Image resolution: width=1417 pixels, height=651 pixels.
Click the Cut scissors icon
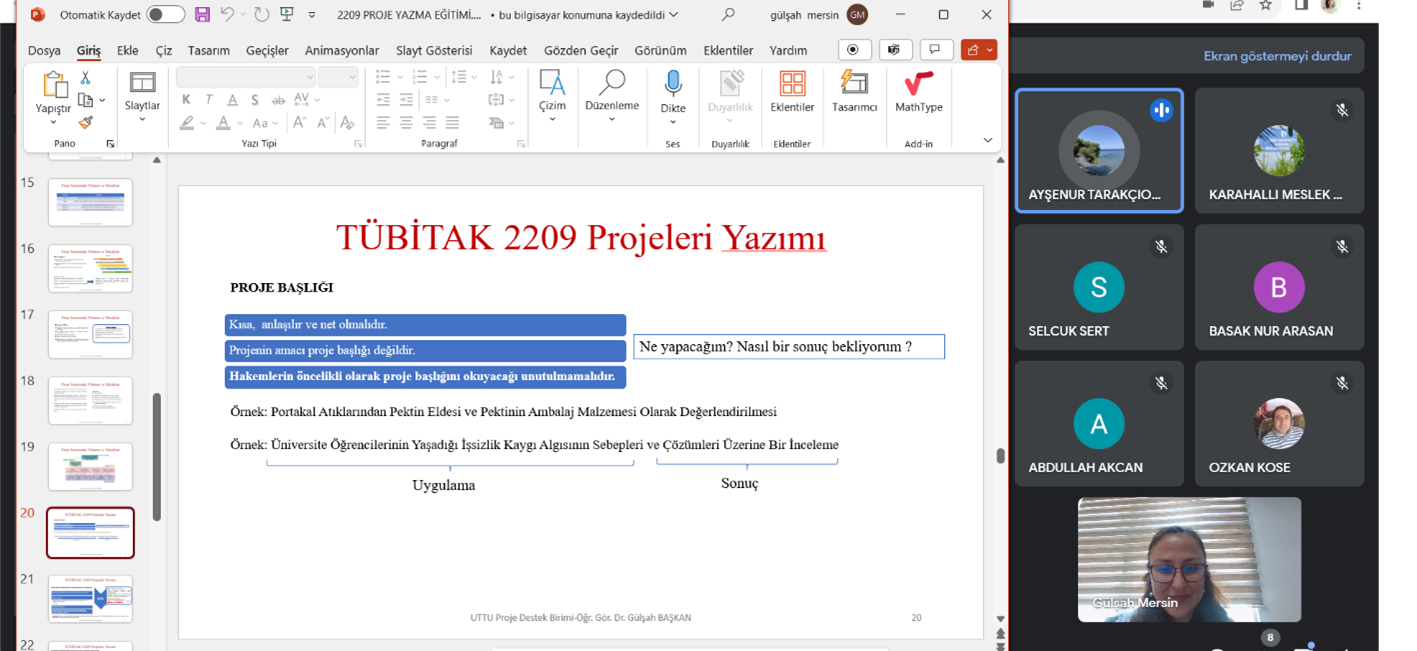(x=86, y=78)
